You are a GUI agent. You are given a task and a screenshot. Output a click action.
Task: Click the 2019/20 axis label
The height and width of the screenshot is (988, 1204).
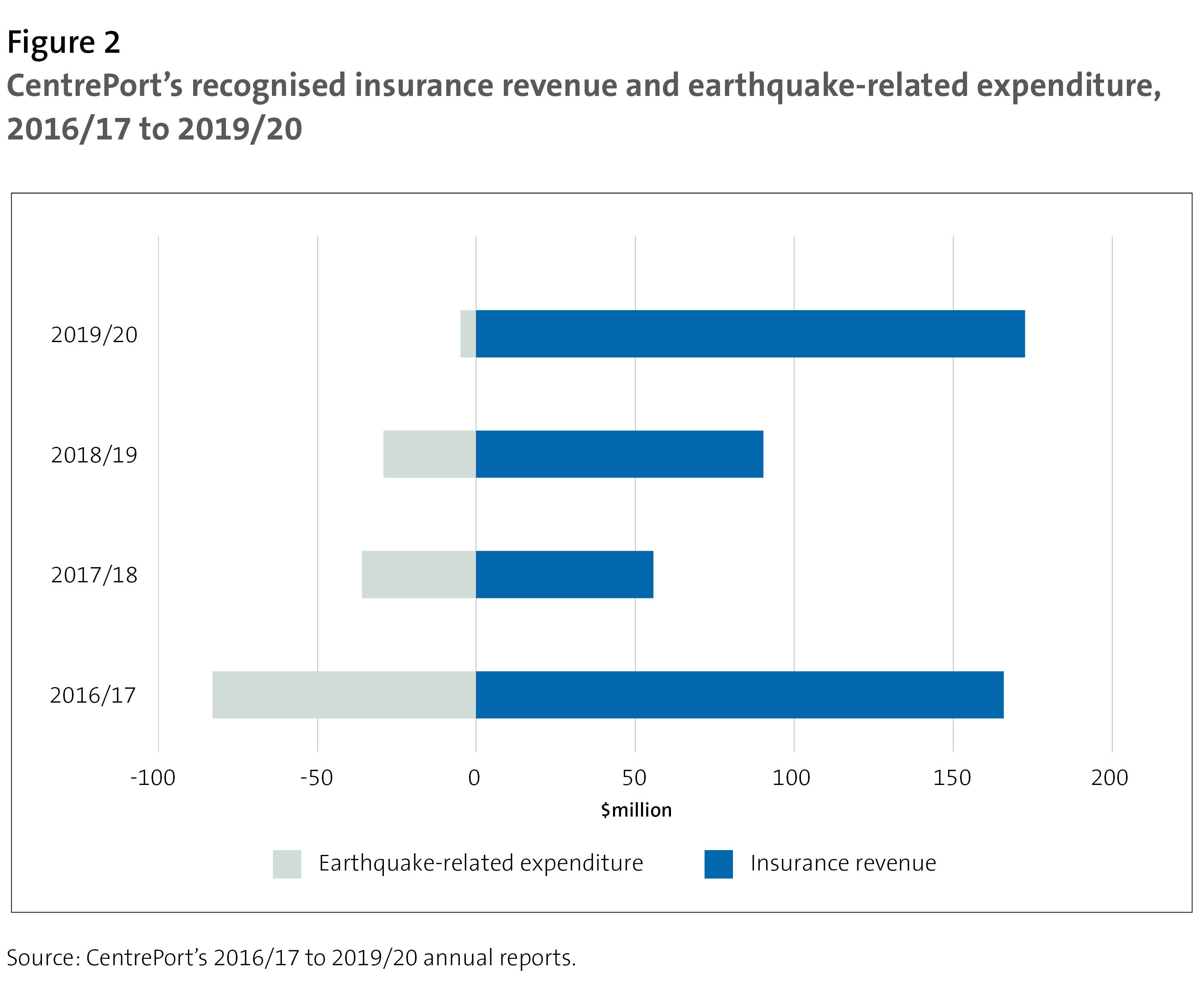94,335
